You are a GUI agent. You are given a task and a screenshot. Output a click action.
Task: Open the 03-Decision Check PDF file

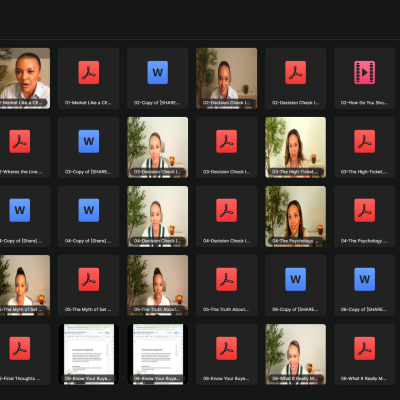[227, 147]
